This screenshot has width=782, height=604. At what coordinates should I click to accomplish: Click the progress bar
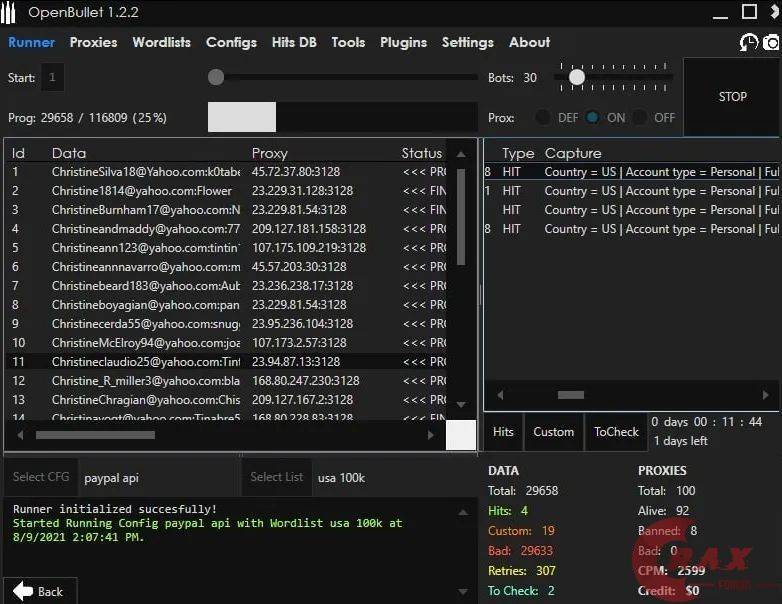pyautogui.click(x=343, y=117)
